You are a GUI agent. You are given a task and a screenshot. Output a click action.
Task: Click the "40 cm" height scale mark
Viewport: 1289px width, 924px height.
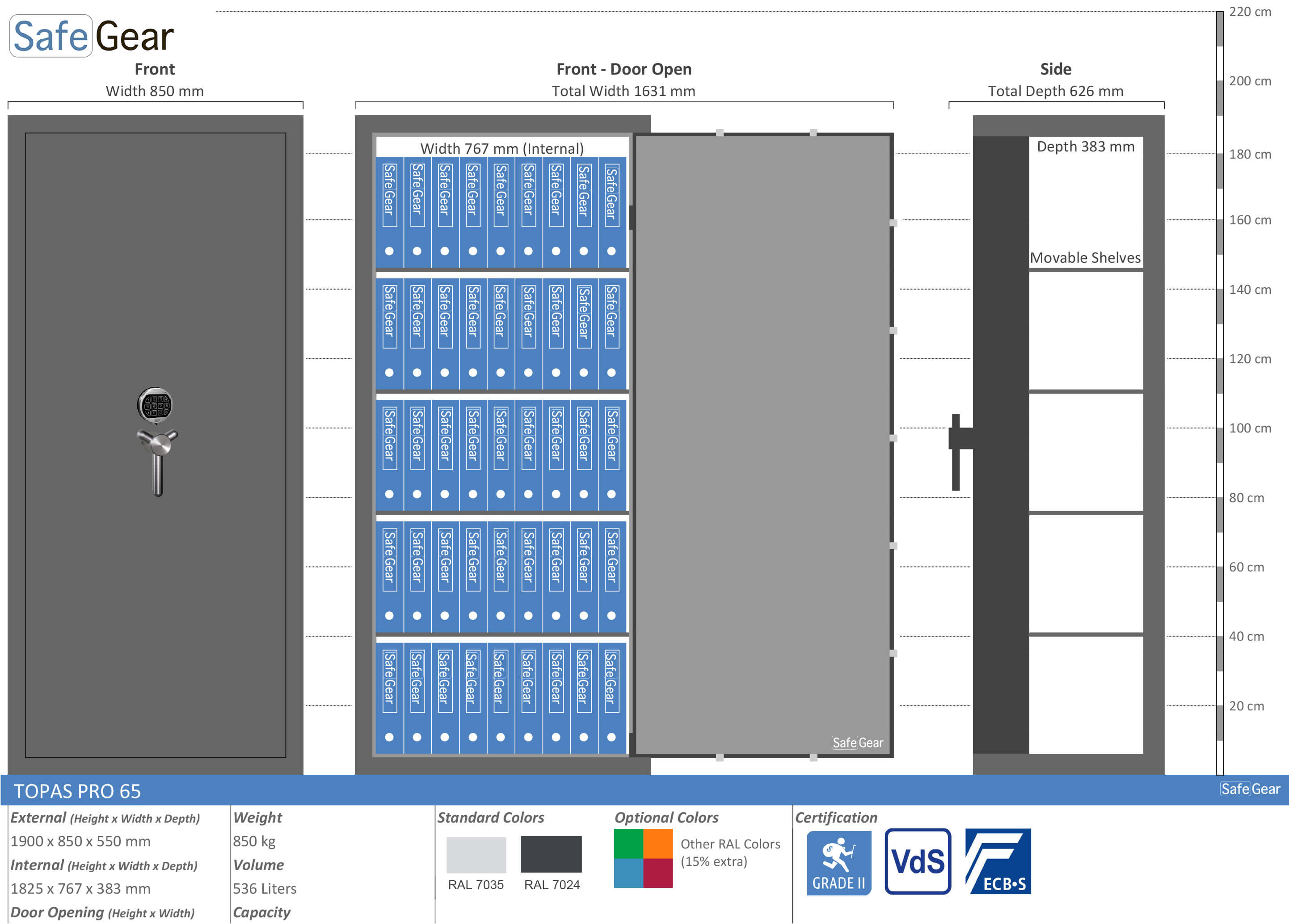click(x=1247, y=636)
